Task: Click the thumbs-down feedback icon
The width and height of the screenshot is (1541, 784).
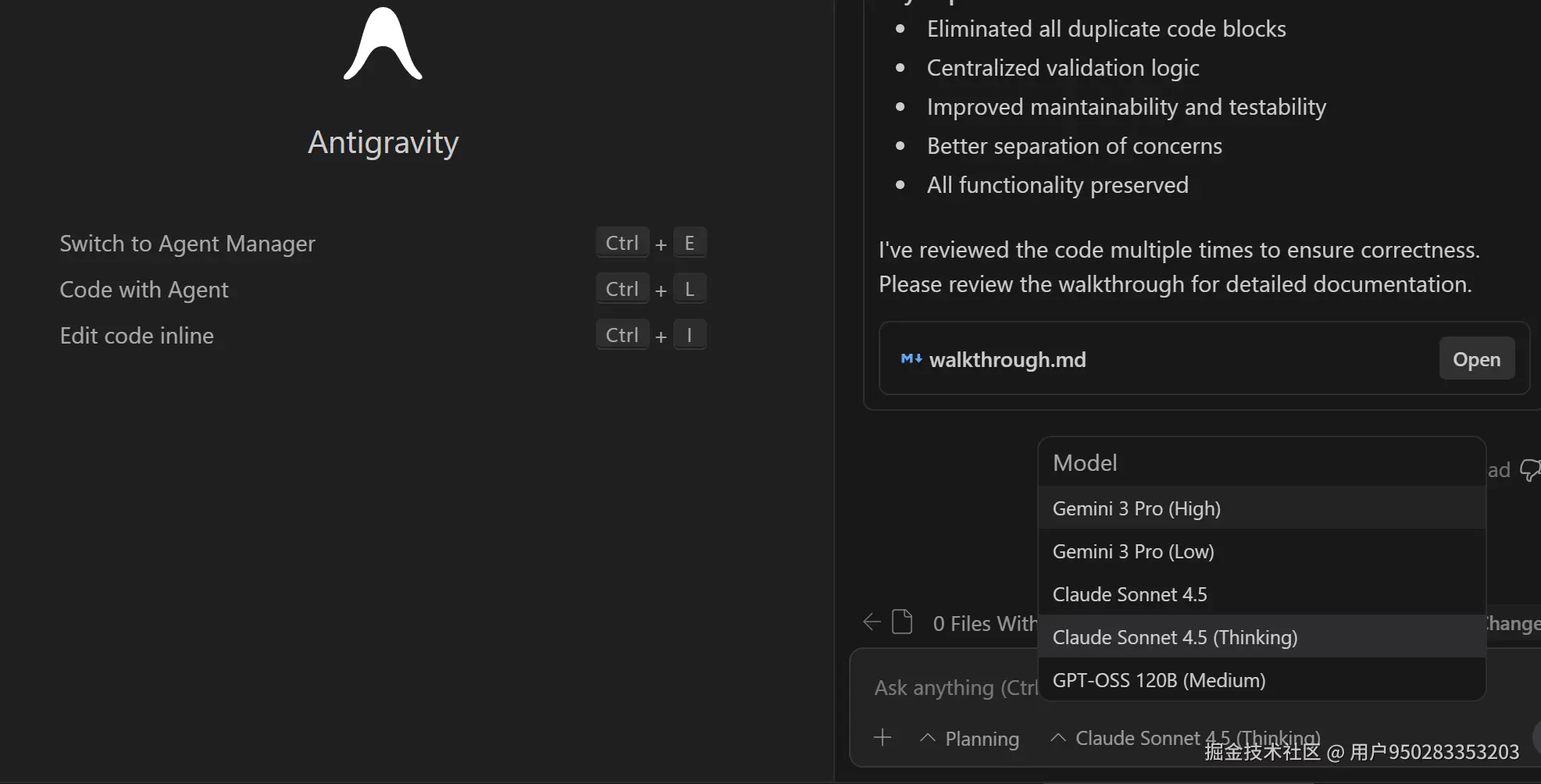Action: point(1530,470)
